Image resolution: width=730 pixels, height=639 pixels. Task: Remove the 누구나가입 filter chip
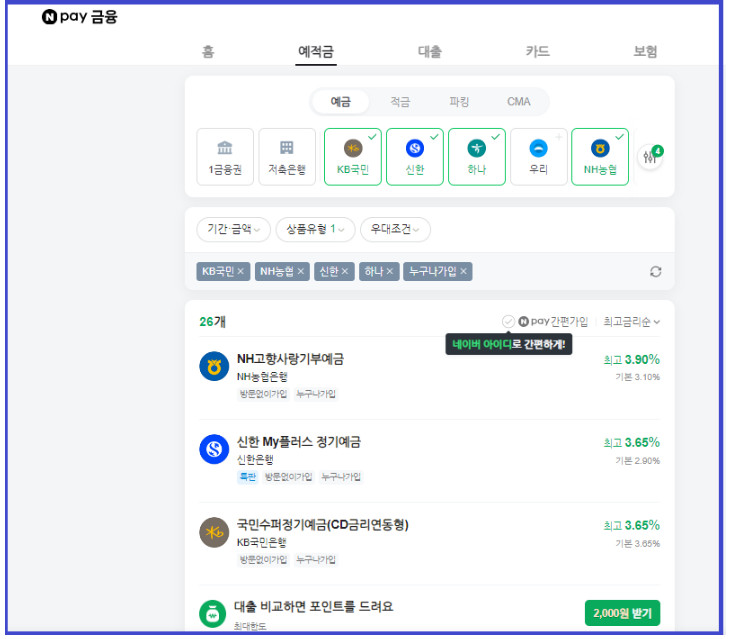(463, 271)
